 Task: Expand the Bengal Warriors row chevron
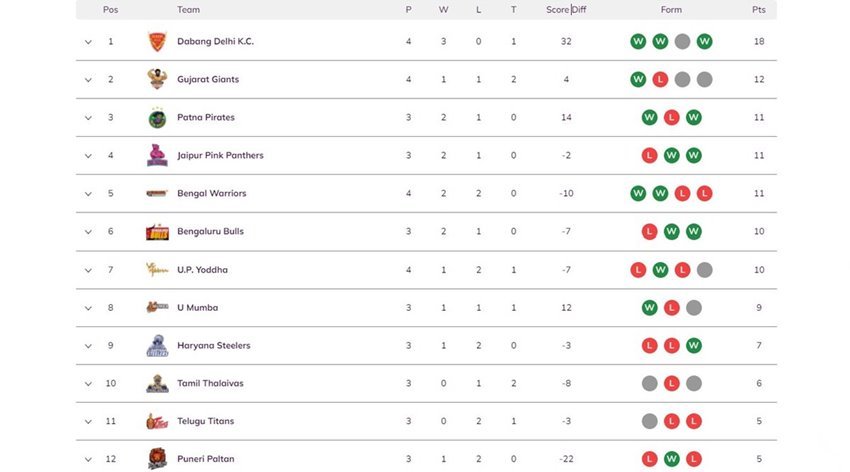88,194
